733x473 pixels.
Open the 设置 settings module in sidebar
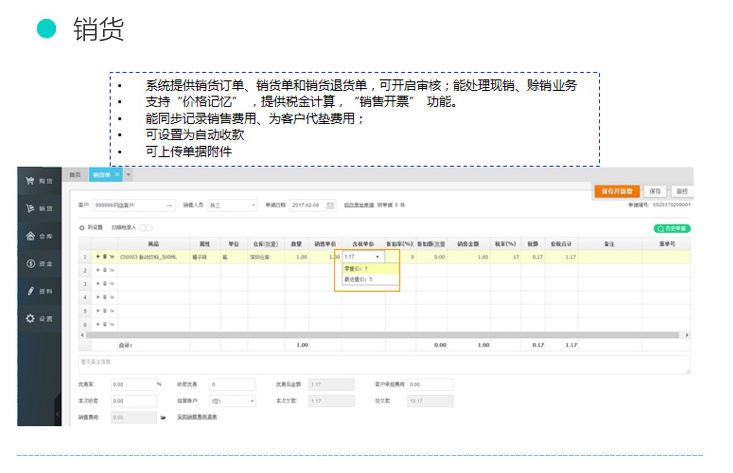click(x=40, y=318)
